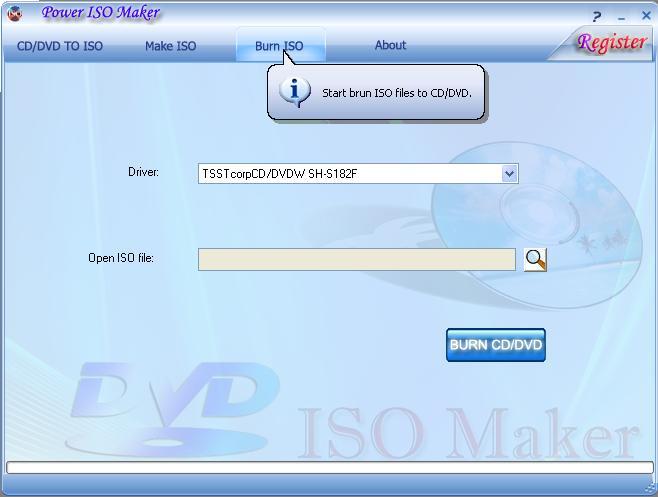Image resolution: width=658 pixels, height=497 pixels.
Task: Click the BURN CD/DVD button
Action: 496,345
